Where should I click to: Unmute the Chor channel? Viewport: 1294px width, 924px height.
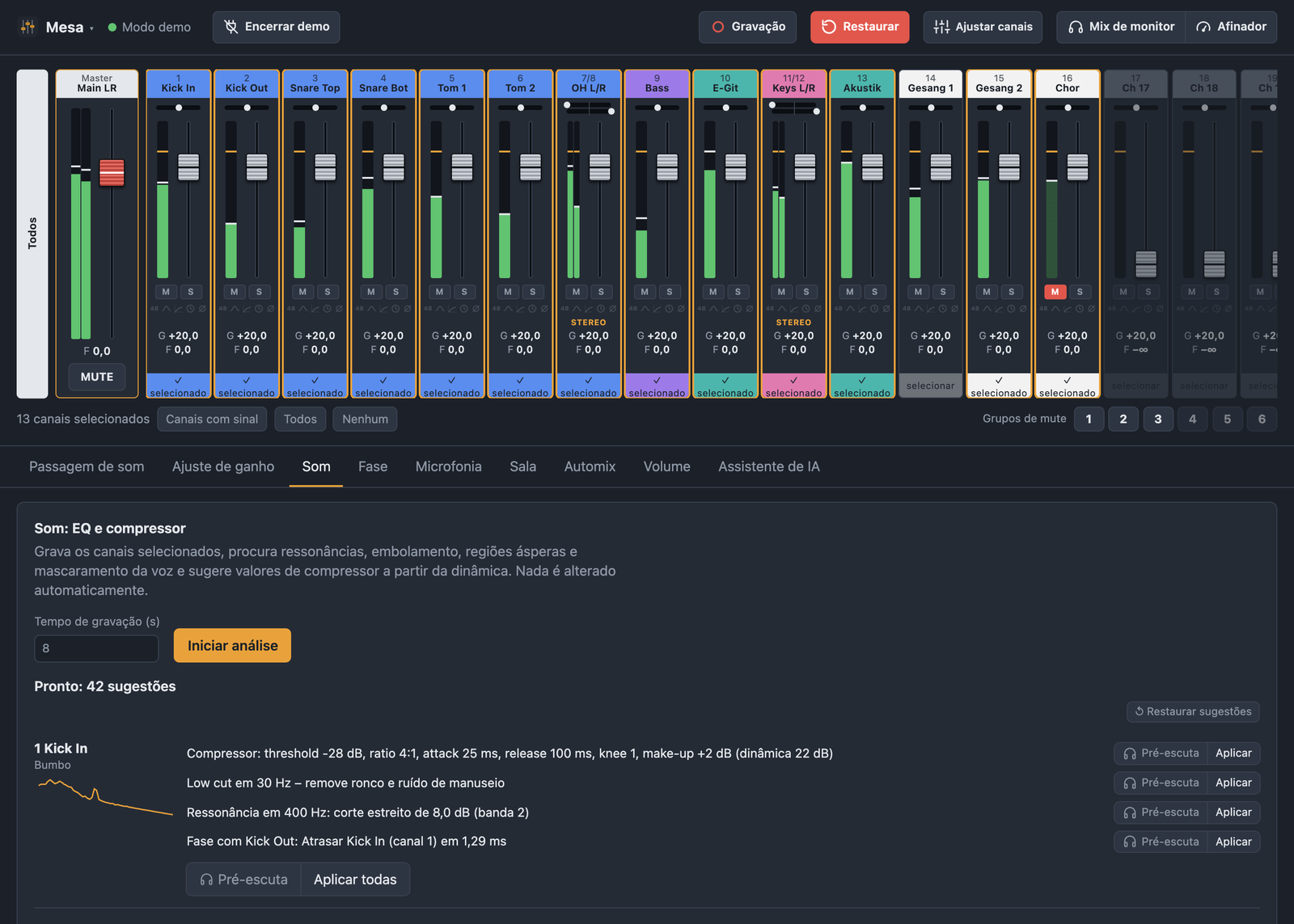point(1055,292)
